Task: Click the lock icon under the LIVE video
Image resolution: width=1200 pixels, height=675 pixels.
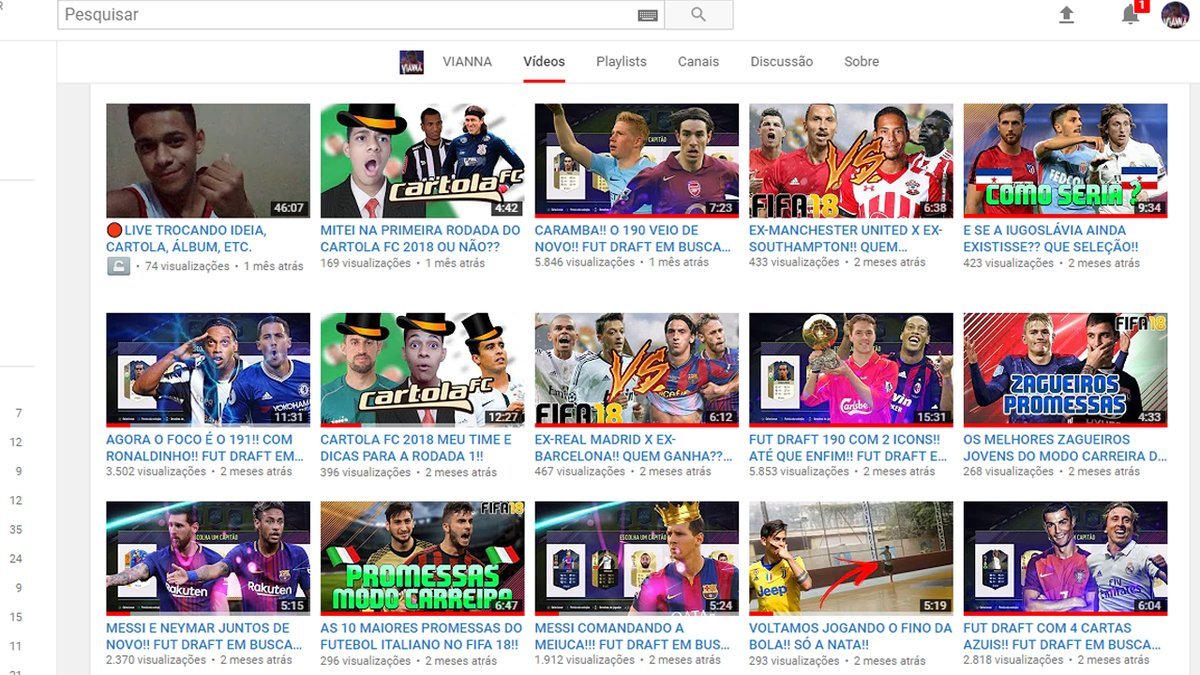Action: pos(119,266)
